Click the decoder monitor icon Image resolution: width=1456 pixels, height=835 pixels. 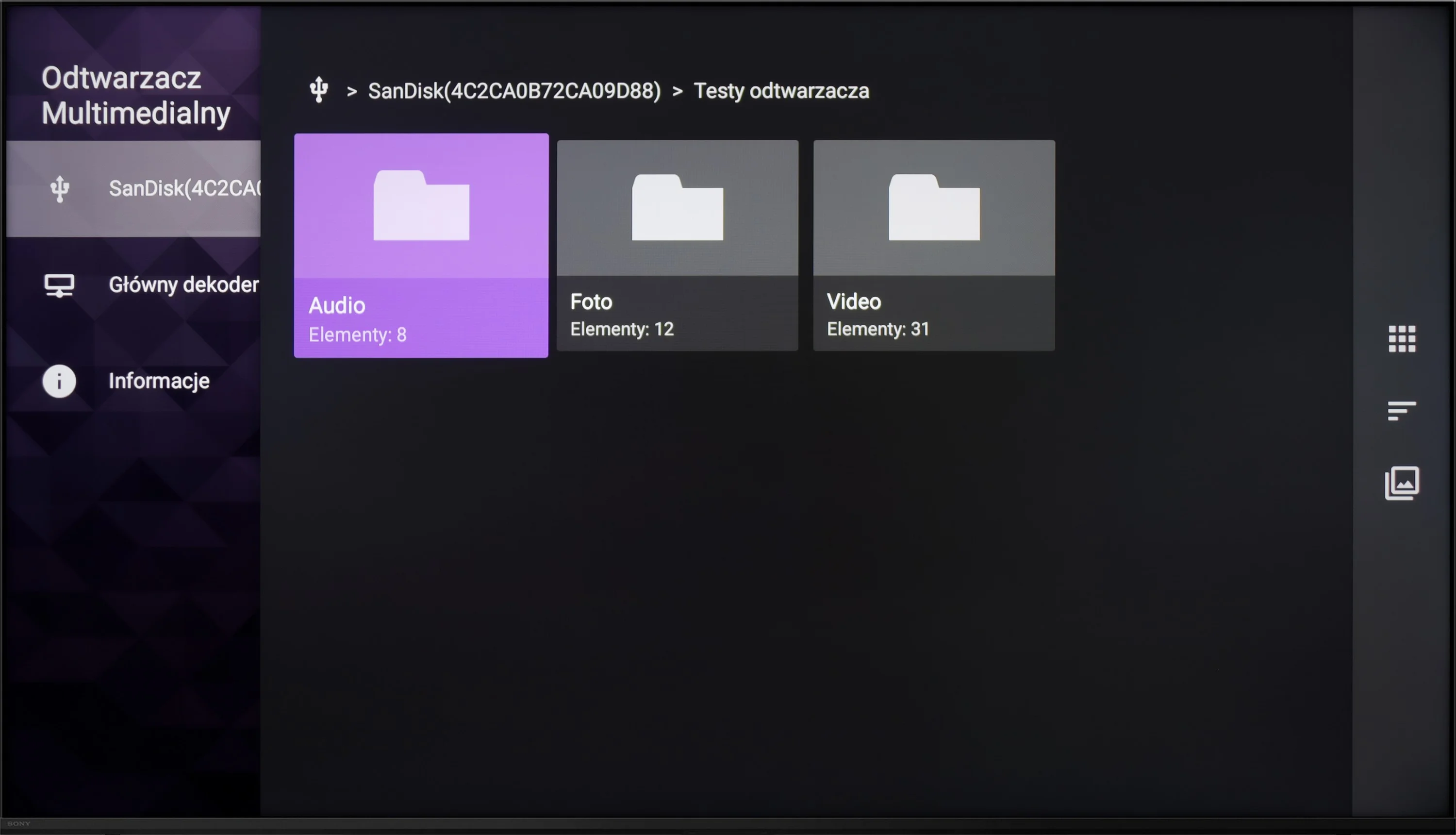59,285
